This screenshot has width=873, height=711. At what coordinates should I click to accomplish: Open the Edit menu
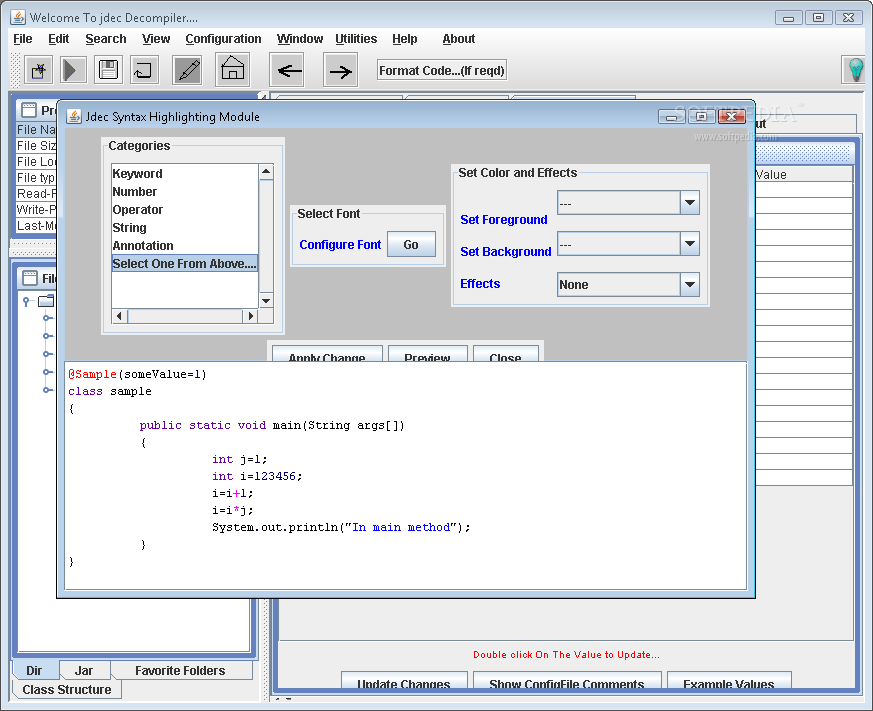(58, 39)
